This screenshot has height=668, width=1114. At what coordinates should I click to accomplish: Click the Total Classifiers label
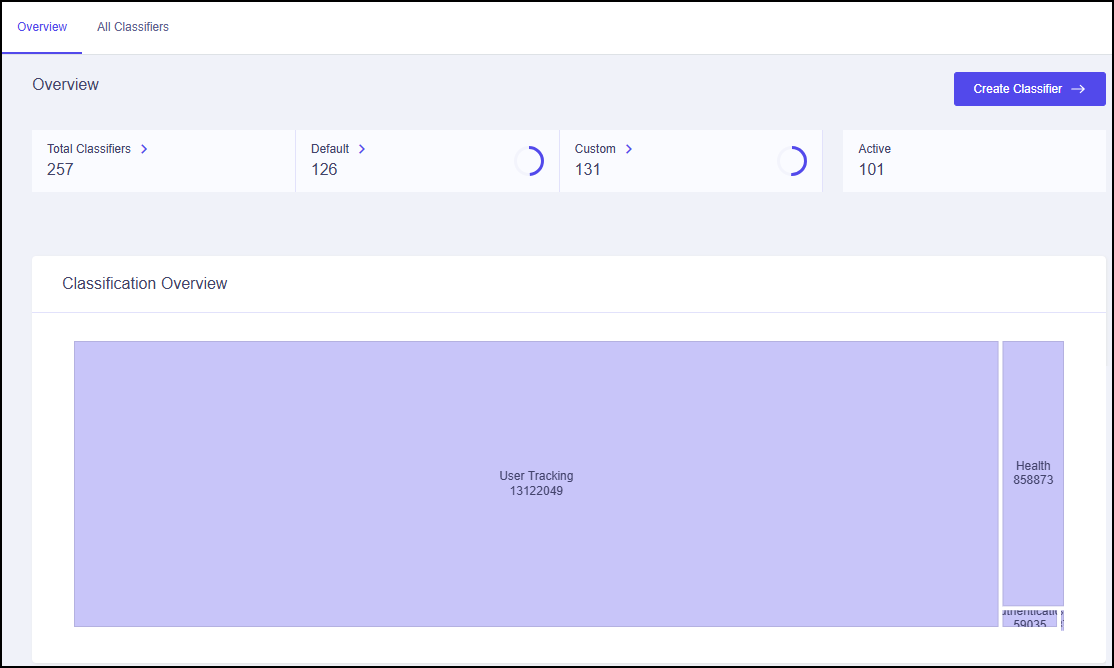tap(88, 148)
